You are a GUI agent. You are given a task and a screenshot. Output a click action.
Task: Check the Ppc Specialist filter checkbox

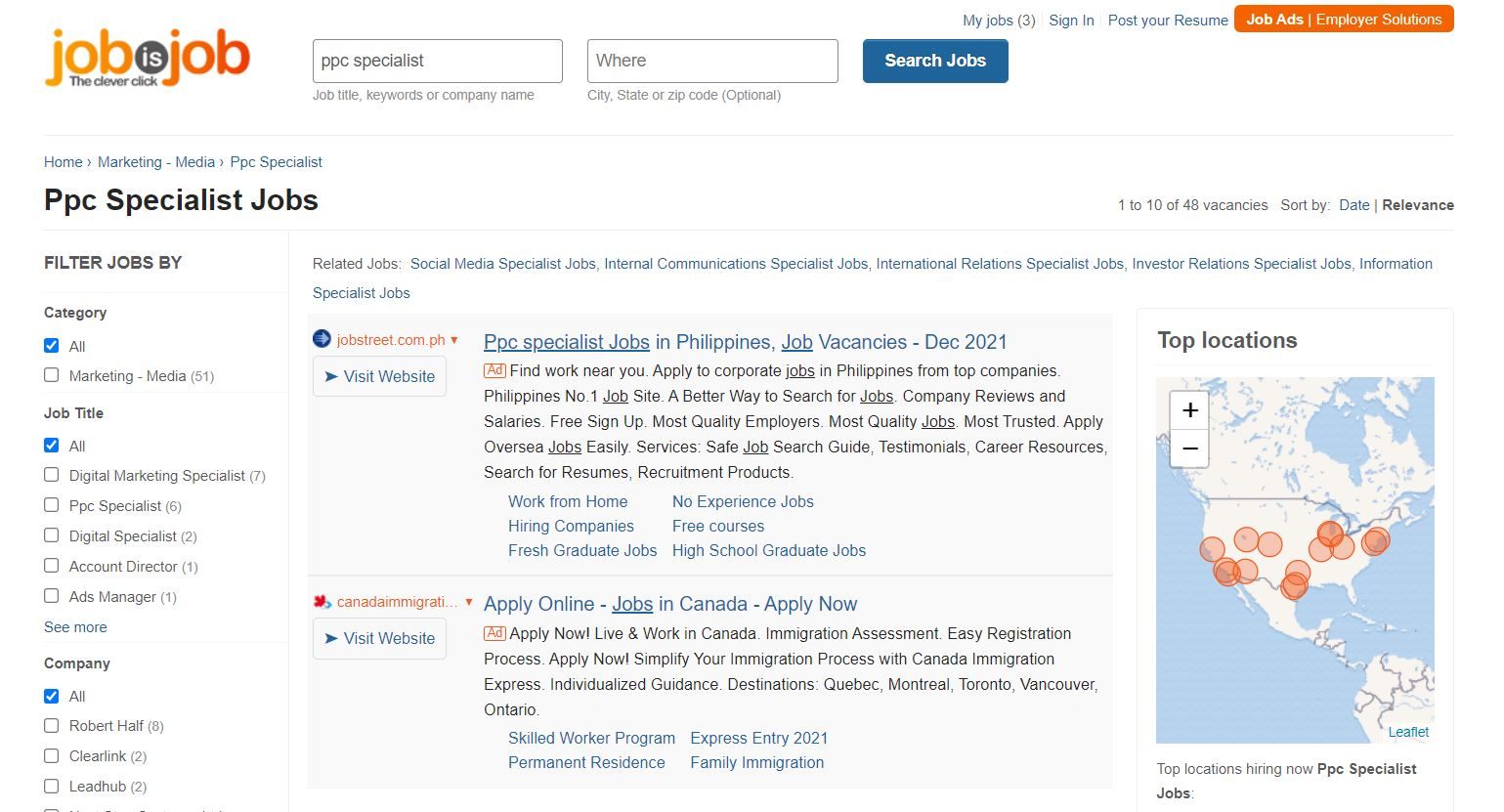click(x=52, y=505)
